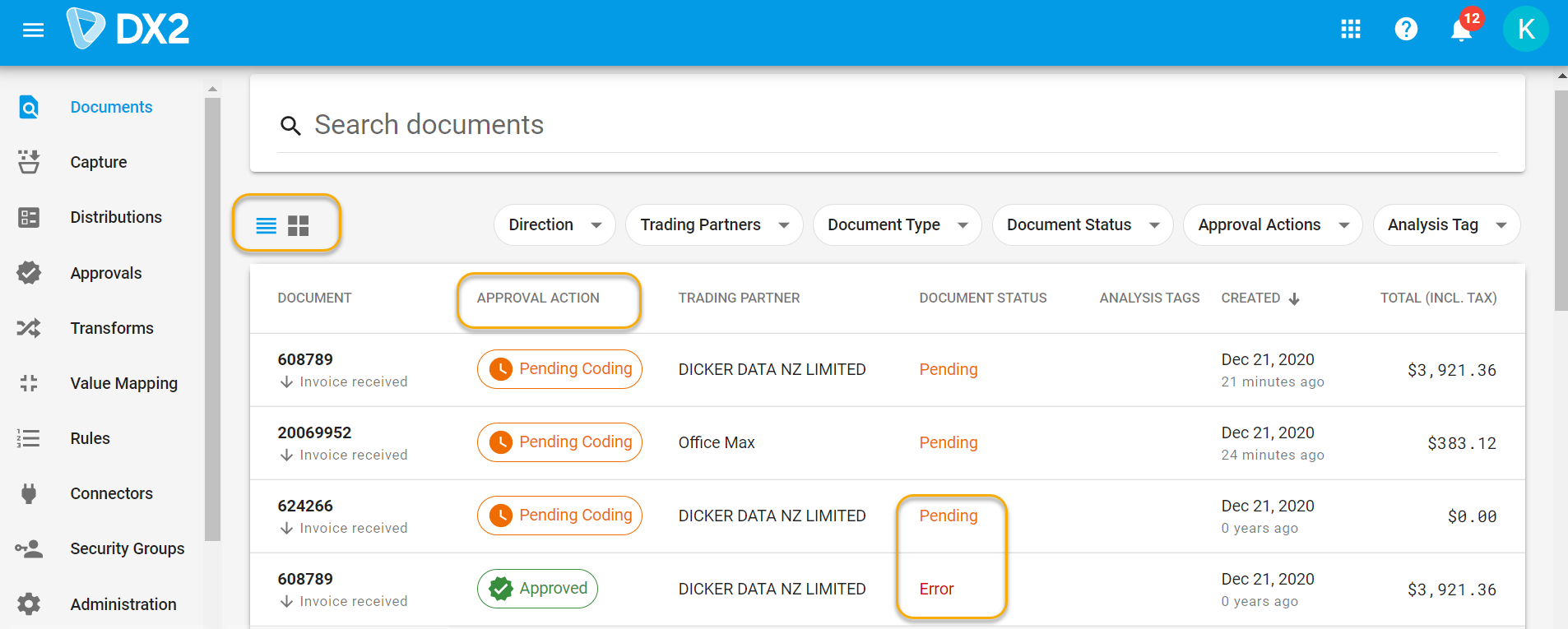The width and height of the screenshot is (1568, 629).
Task: Open the Trading Partners filter dropdown
Action: click(713, 225)
